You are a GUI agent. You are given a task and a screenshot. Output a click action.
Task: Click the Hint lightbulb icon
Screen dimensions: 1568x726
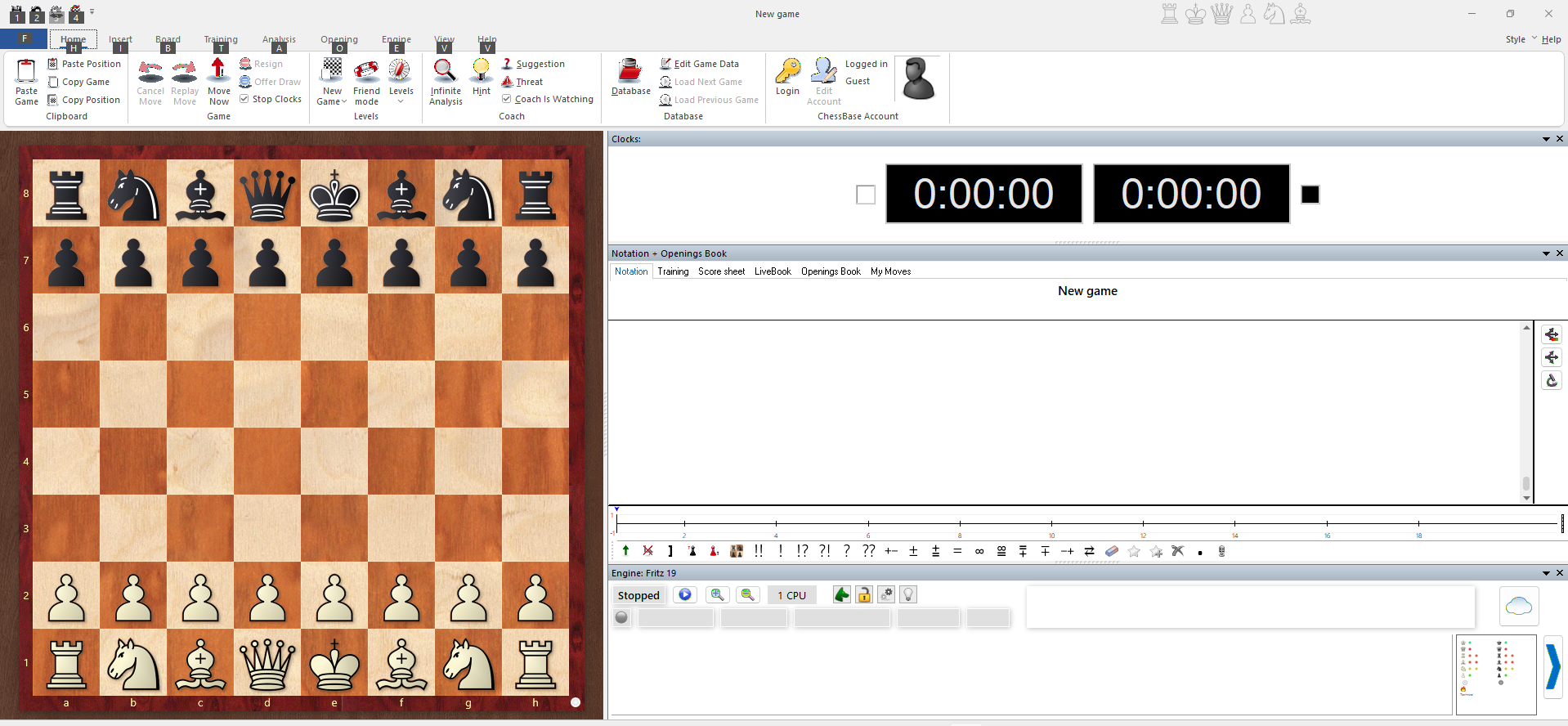[x=482, y=70]
